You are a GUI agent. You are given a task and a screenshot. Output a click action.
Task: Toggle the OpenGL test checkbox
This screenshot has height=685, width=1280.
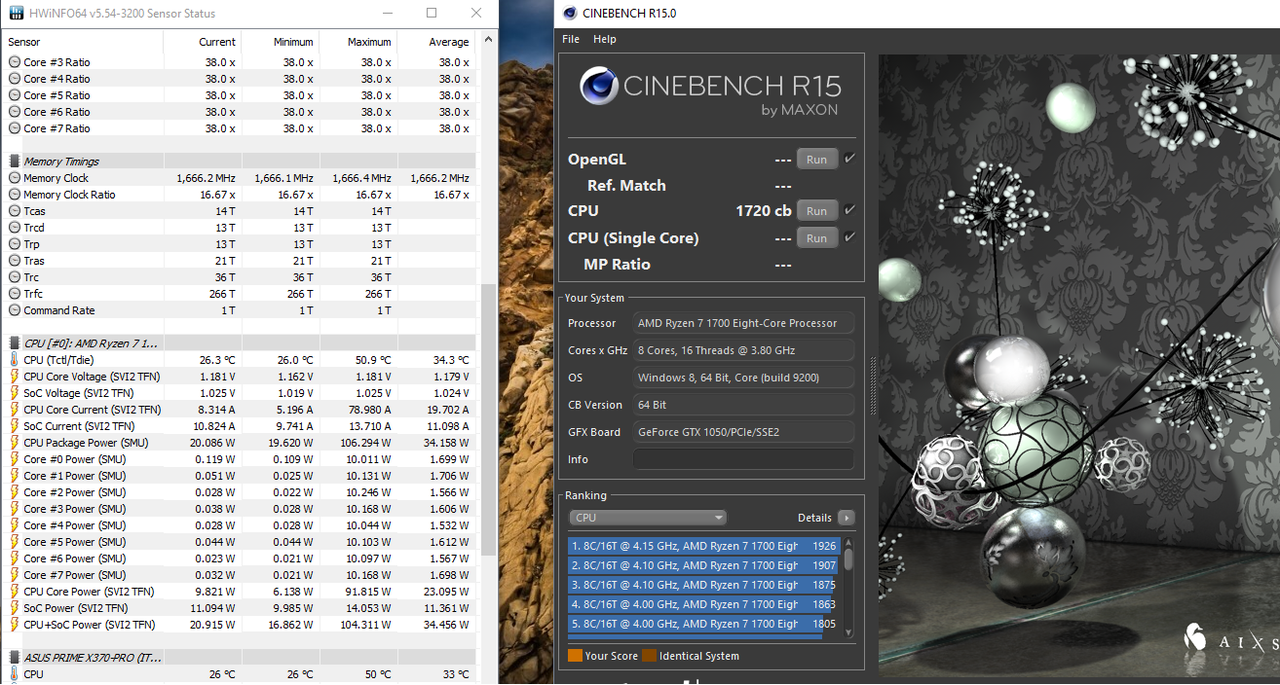point(849,158)
